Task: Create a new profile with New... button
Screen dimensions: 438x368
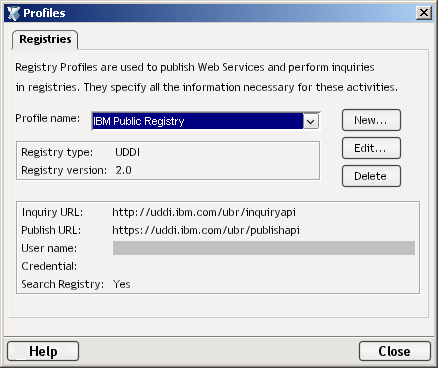Action: pyautogui.click(x=371, y=120)
